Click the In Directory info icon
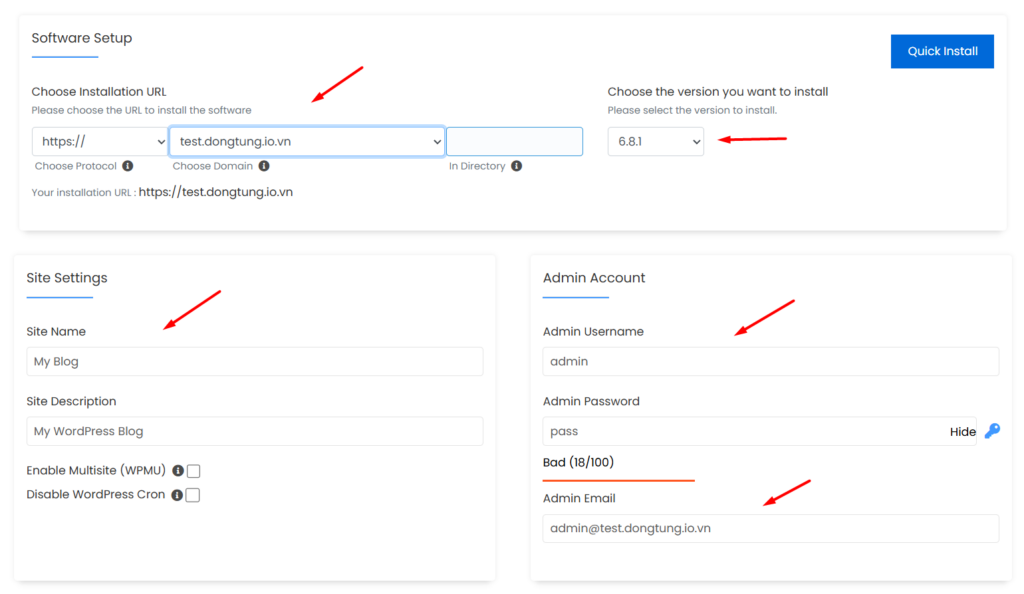 [517, 166]
